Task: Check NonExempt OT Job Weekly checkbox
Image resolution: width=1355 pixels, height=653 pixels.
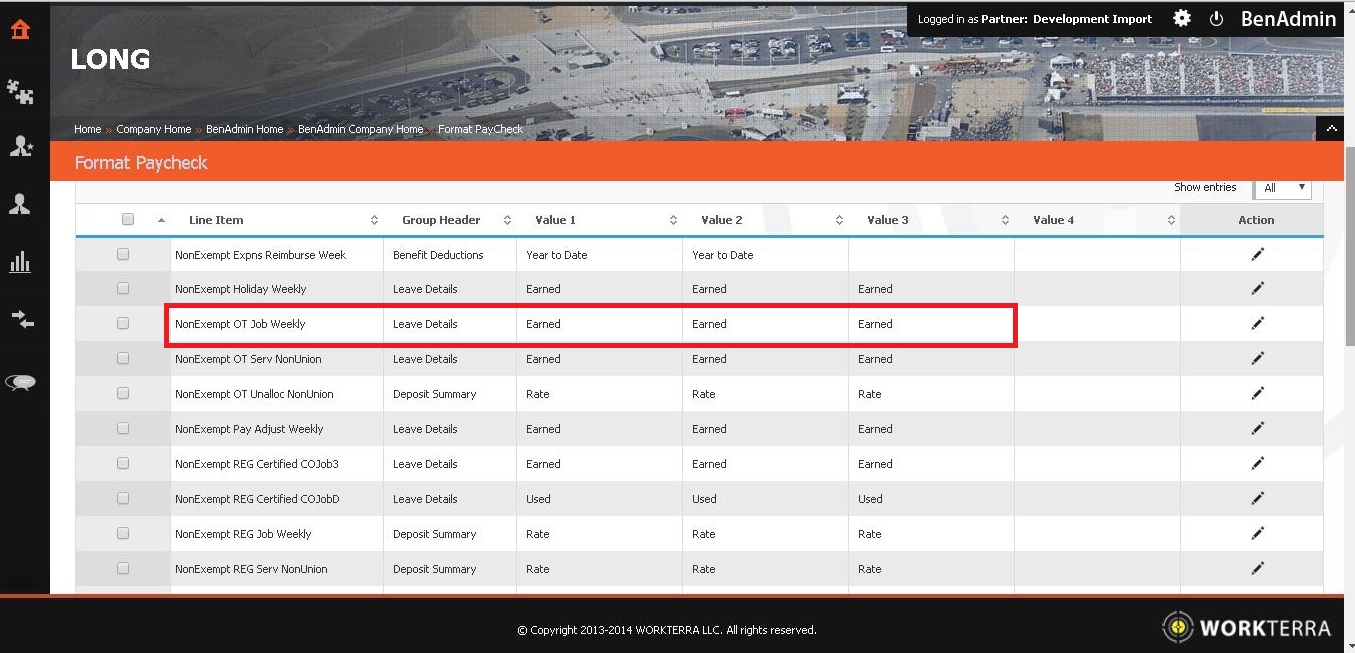Action: pyautogui.click(x=123, y=323)
